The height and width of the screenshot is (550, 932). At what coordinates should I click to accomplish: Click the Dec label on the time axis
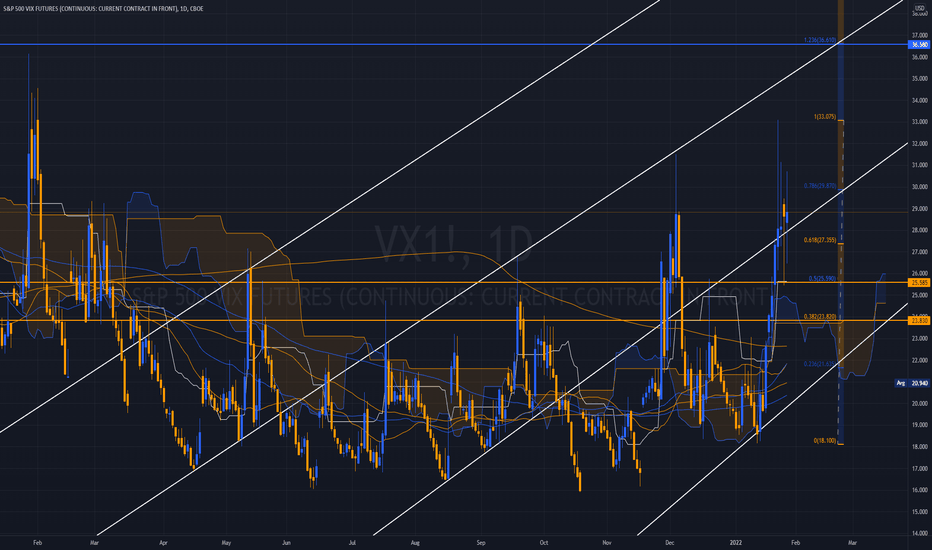(669, 543)
